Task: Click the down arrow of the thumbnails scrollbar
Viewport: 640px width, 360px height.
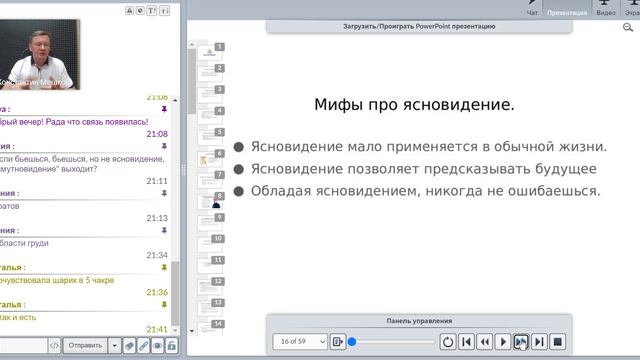Action: [192, 331]
